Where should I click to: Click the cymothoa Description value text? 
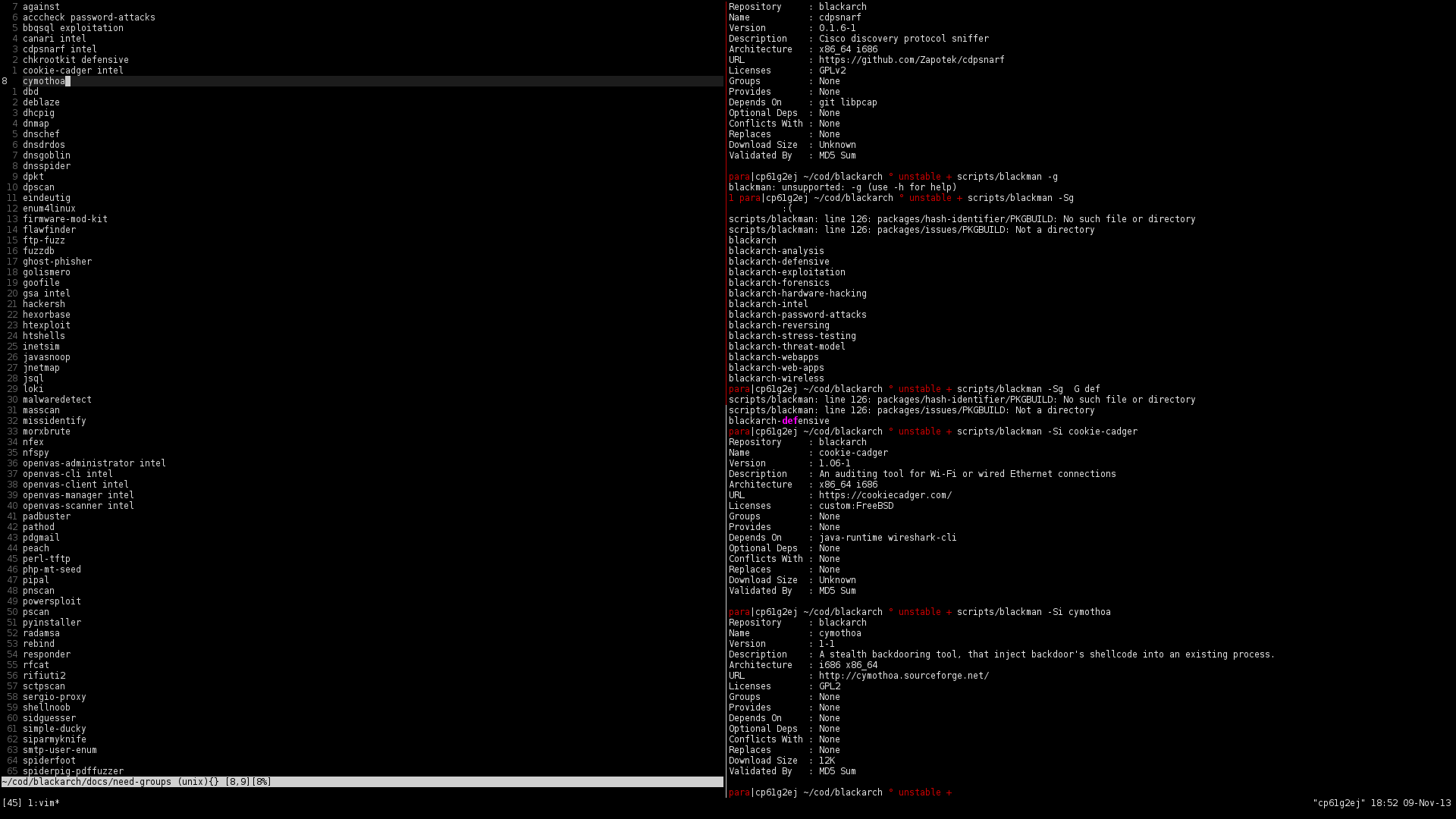(x=1047, y=654)
